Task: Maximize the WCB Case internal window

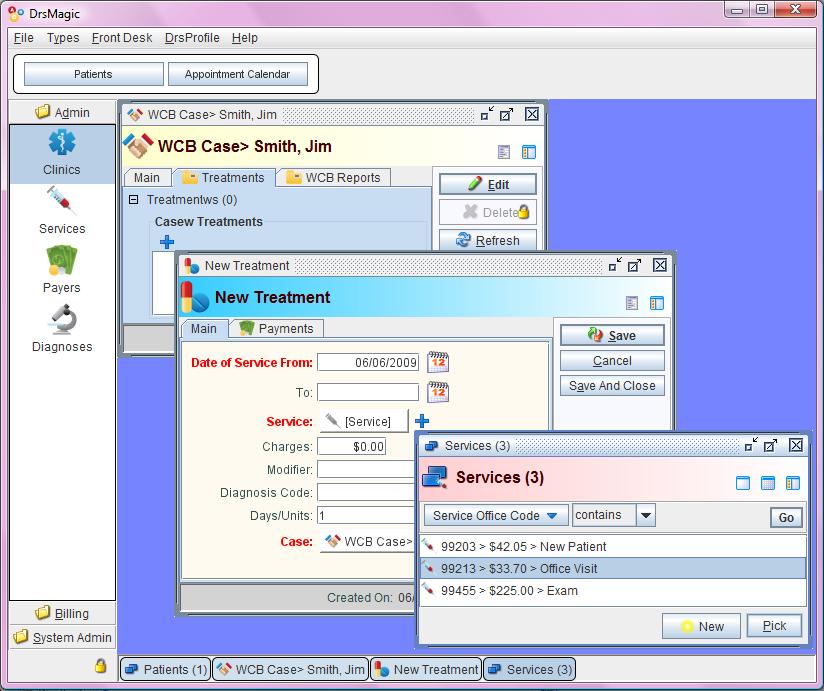Action: point(506,114)
